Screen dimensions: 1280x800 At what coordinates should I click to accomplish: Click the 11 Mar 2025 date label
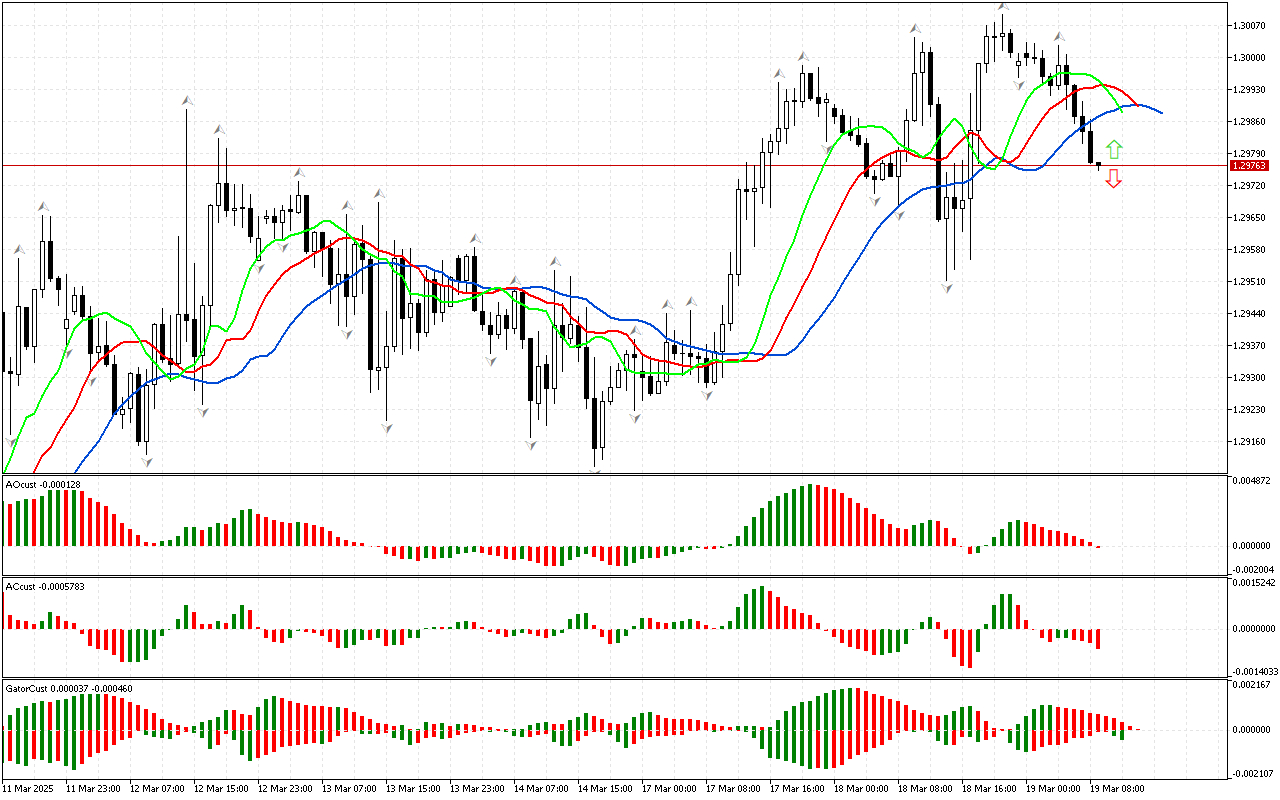click(x=29, y=788)
